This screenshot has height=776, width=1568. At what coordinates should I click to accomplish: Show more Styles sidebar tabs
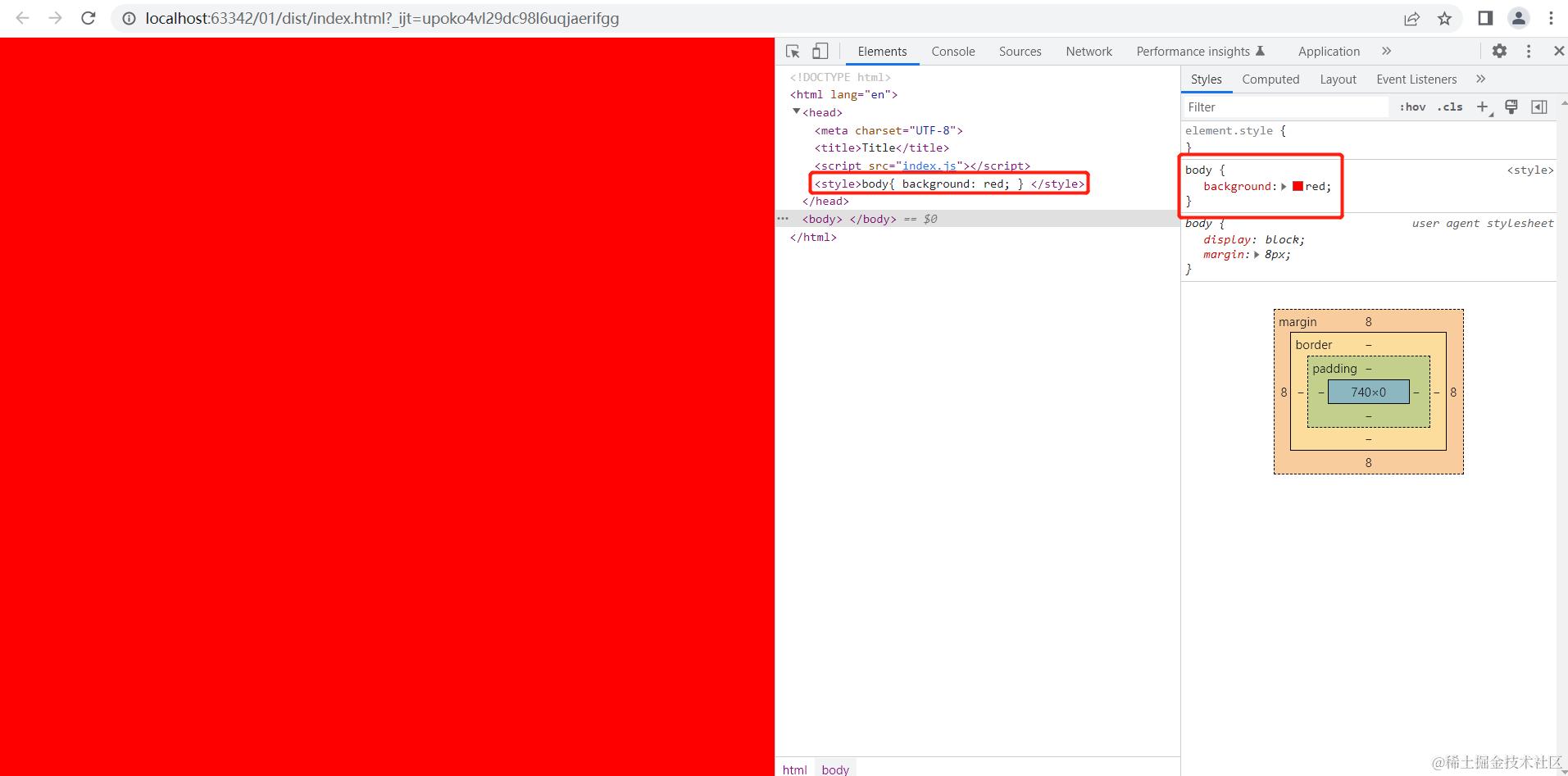click(x=1480, y=79)
